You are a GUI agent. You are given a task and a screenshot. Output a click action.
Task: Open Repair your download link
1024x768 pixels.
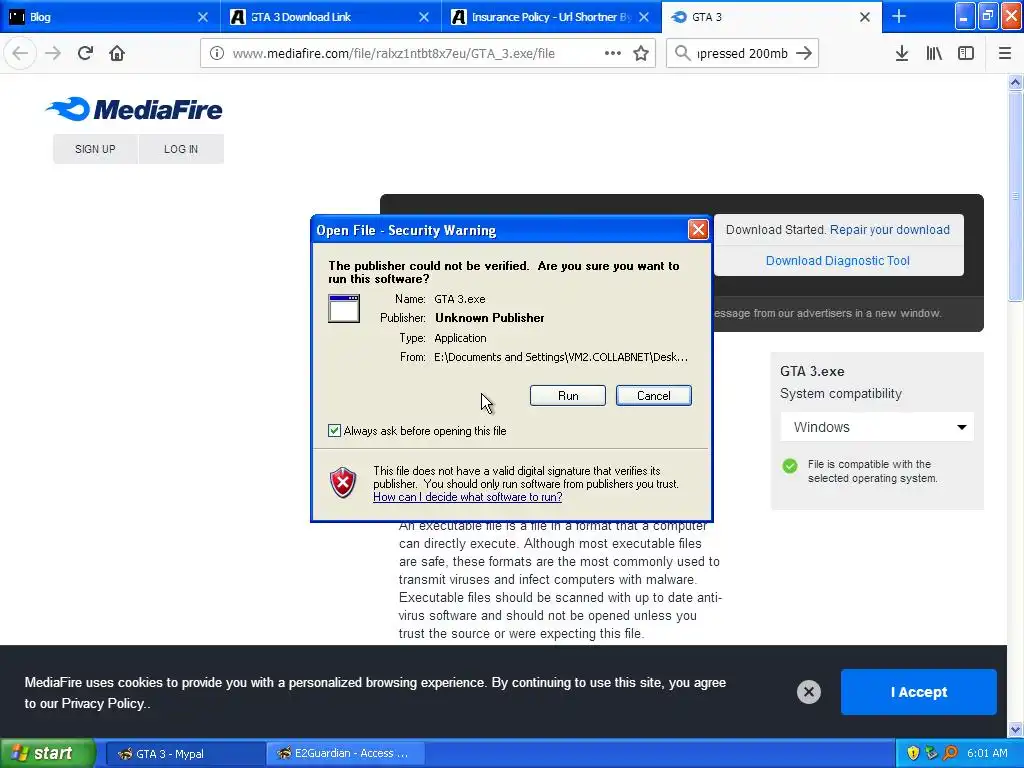tap(889, 230)
